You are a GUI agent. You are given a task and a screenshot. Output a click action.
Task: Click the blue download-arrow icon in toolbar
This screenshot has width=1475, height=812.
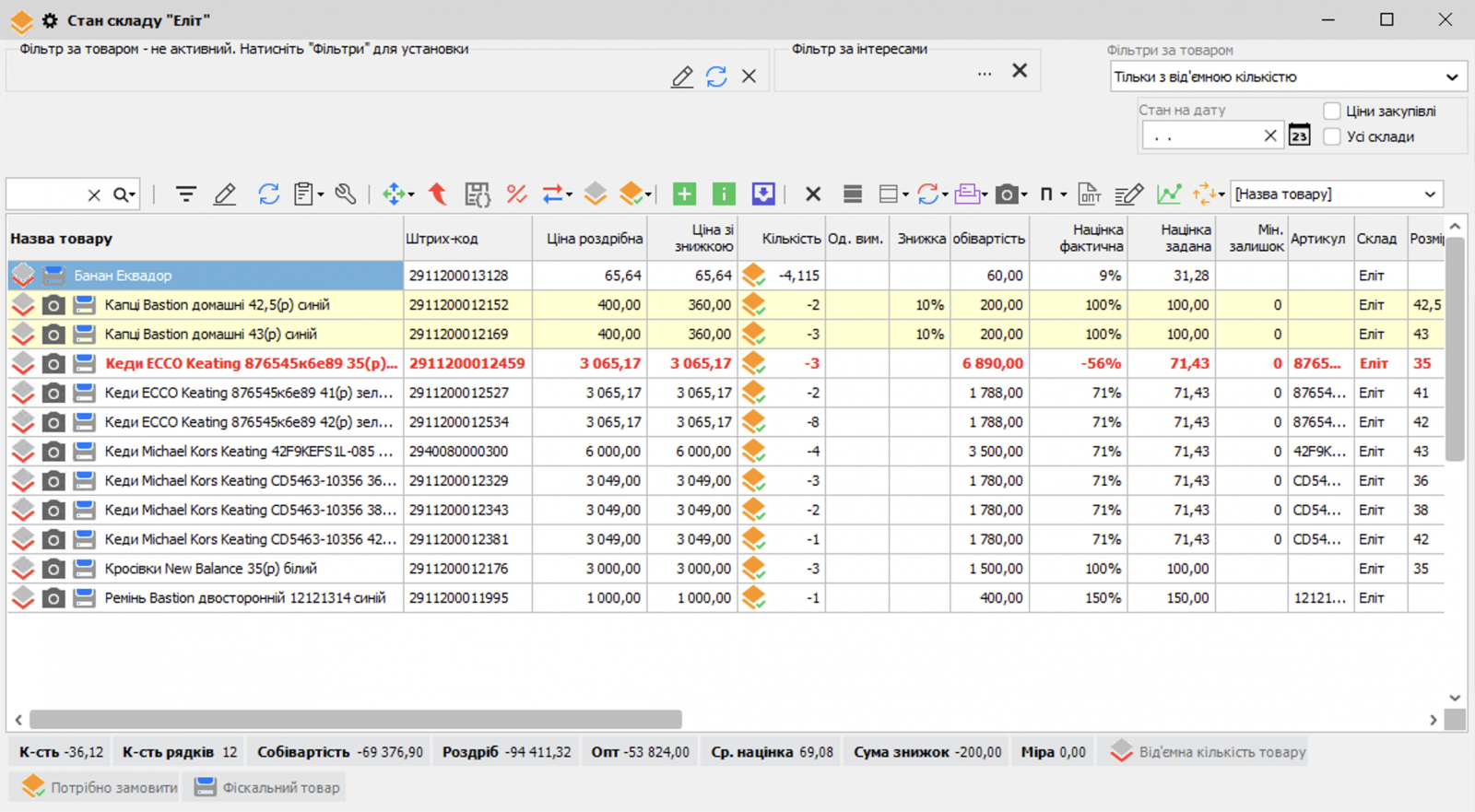click(x=763, y=194)
